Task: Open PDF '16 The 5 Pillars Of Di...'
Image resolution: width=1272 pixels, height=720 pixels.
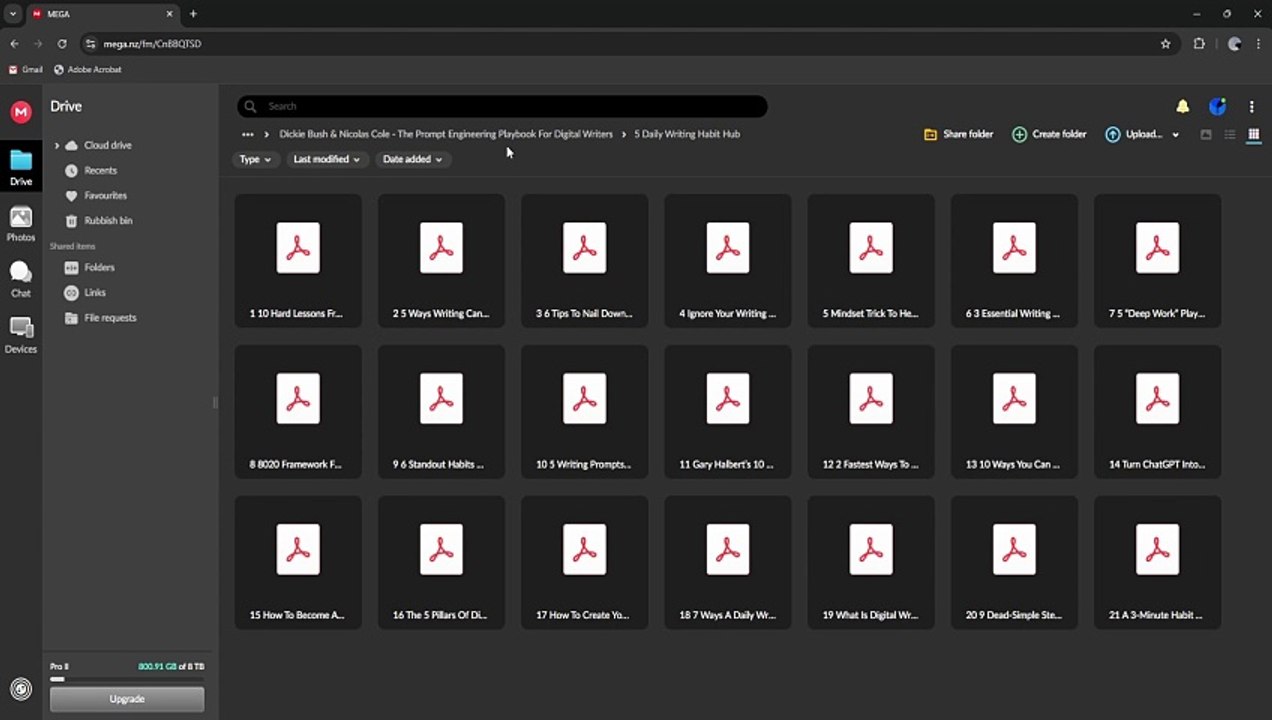Action: [441, 562]
